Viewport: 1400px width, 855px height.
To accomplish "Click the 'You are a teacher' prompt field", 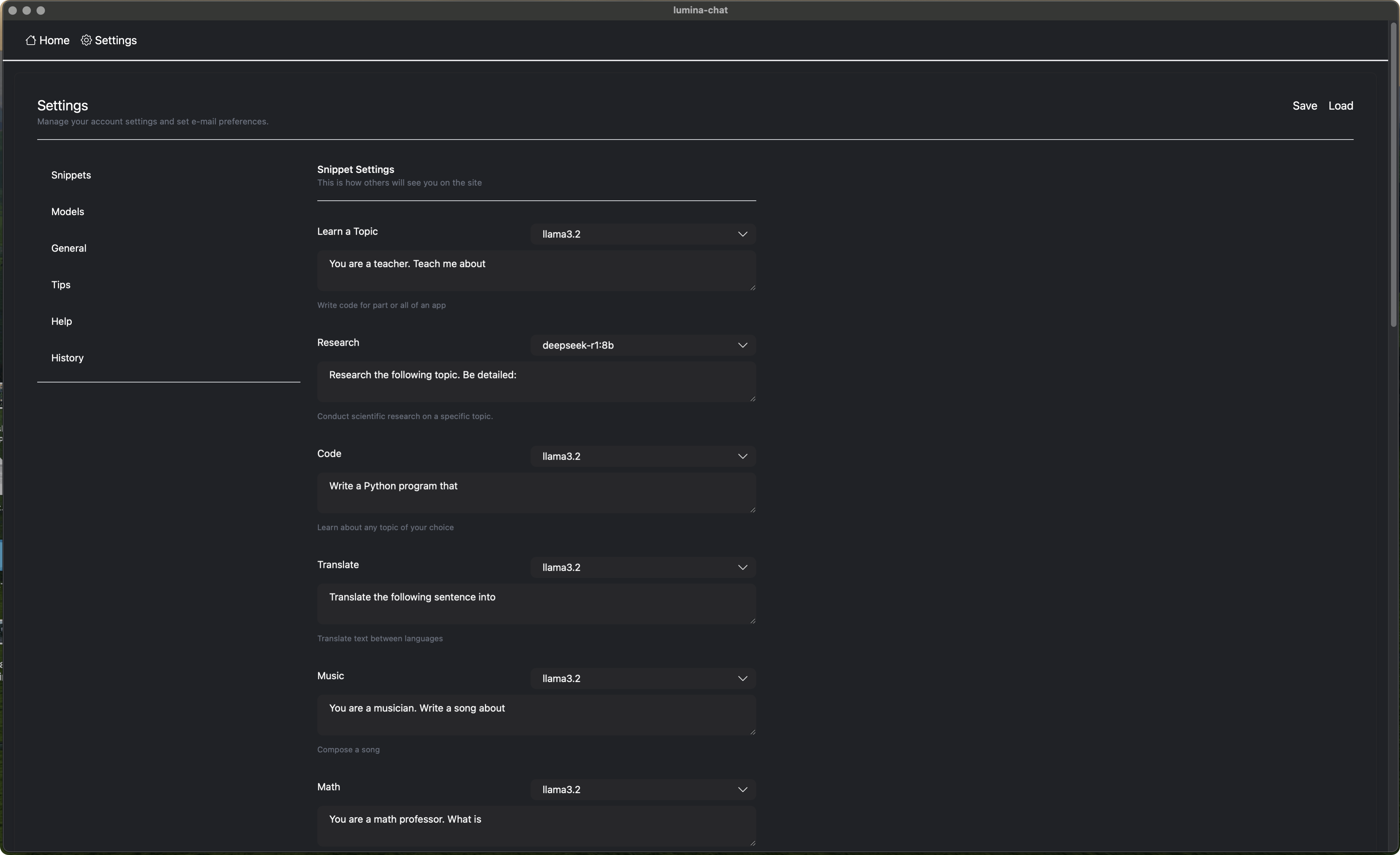I will (x=536, y=271).
